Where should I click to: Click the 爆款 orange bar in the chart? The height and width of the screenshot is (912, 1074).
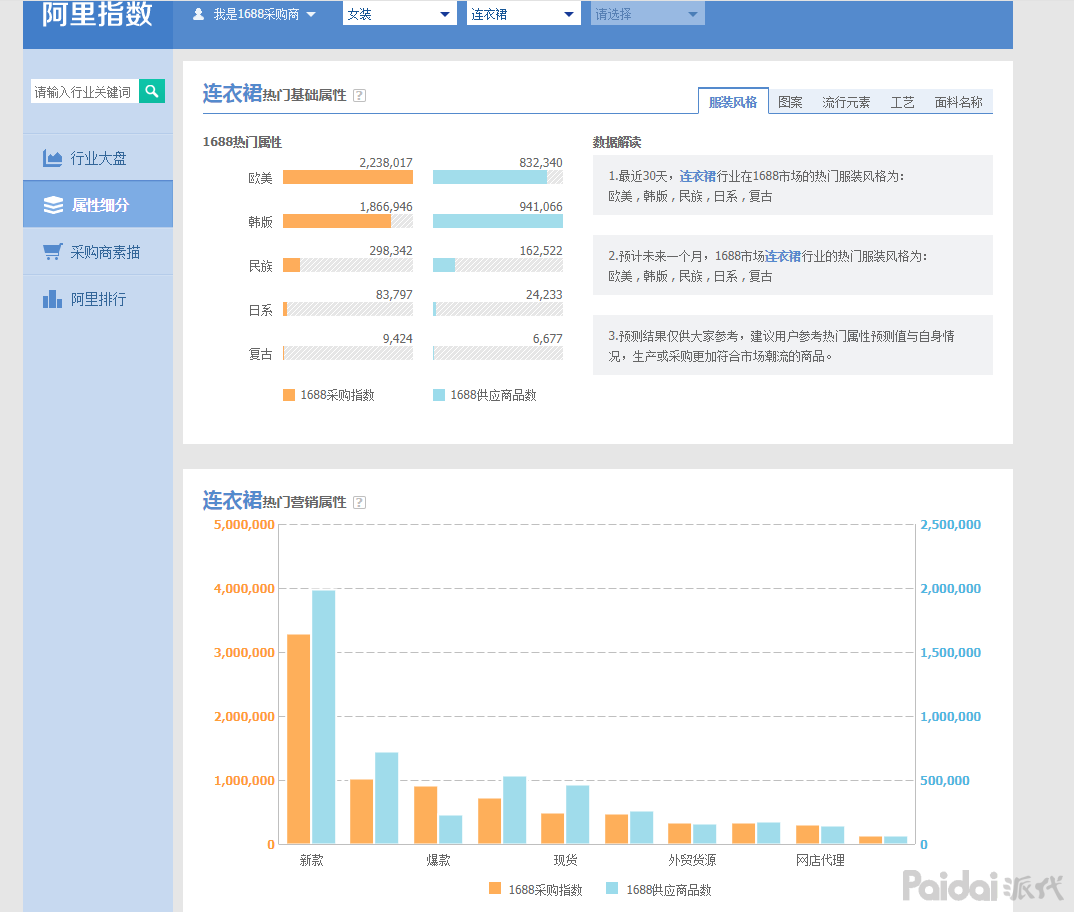(425, 815)
